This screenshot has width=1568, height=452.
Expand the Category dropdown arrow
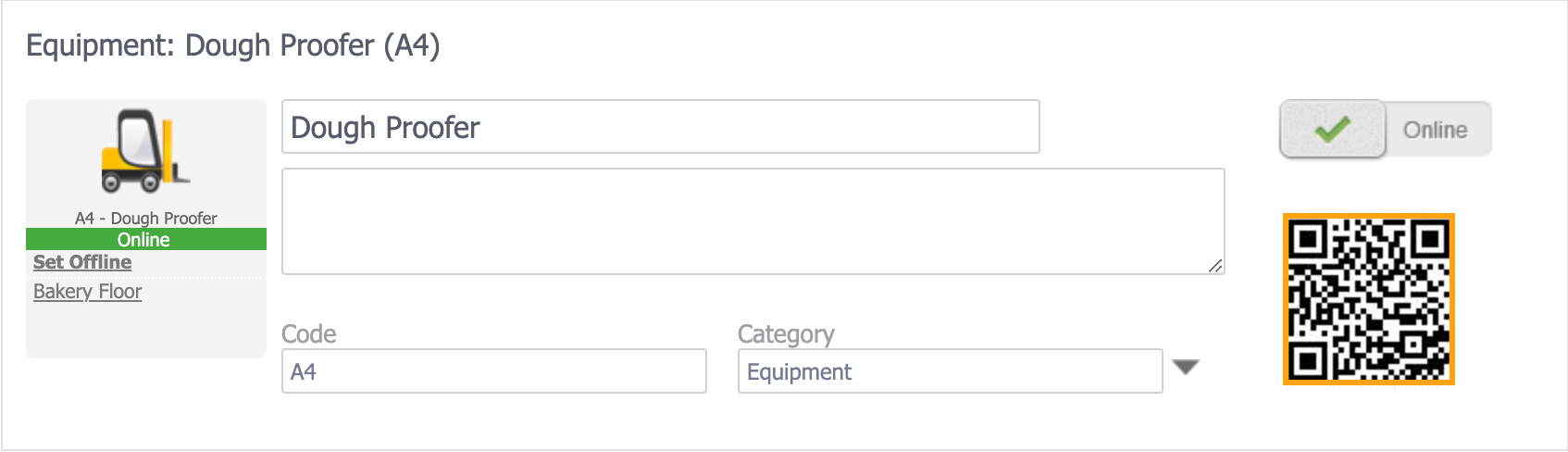(1186, 368)
